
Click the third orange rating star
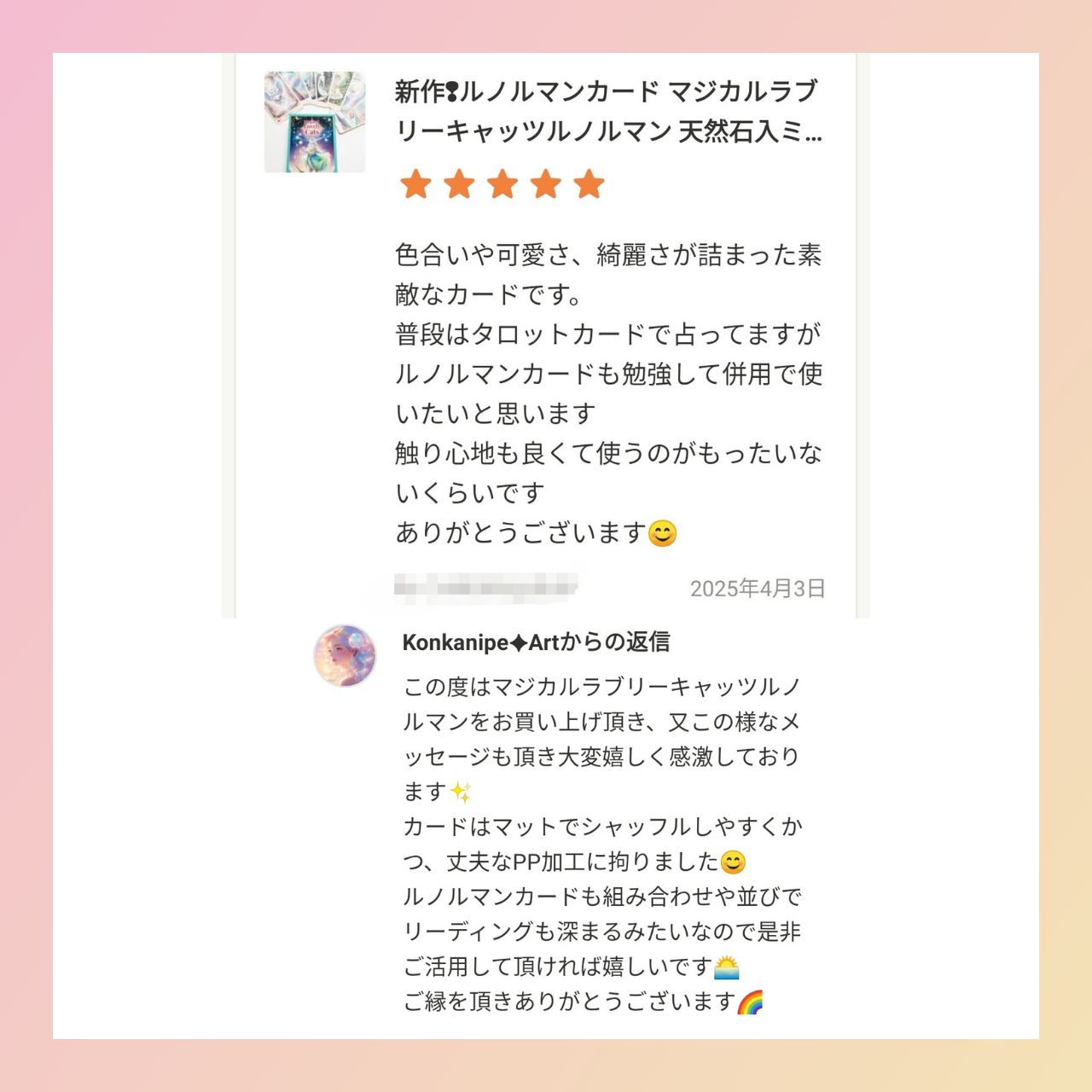tap(502, 183)
